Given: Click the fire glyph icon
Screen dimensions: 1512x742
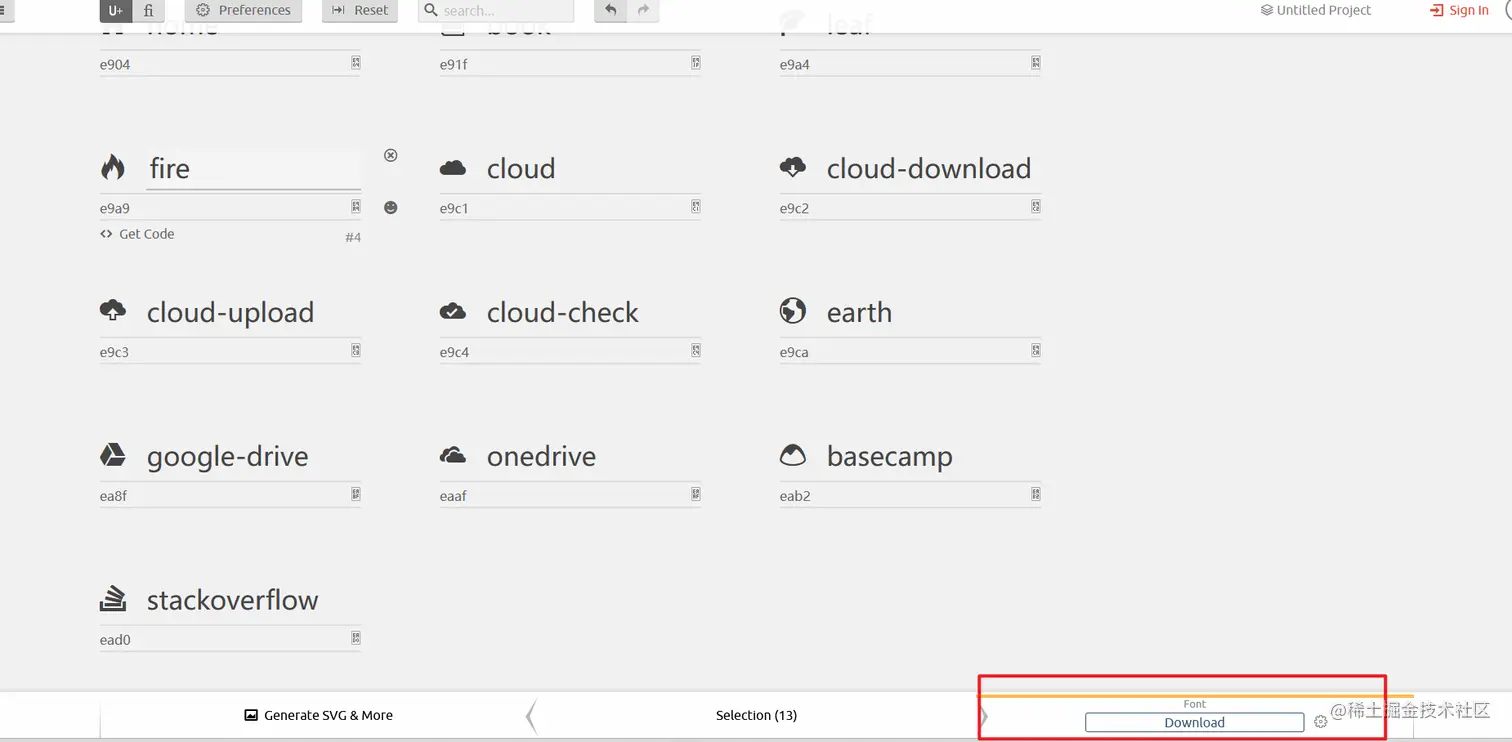Looking at the screenshot, I should [113, 167].
